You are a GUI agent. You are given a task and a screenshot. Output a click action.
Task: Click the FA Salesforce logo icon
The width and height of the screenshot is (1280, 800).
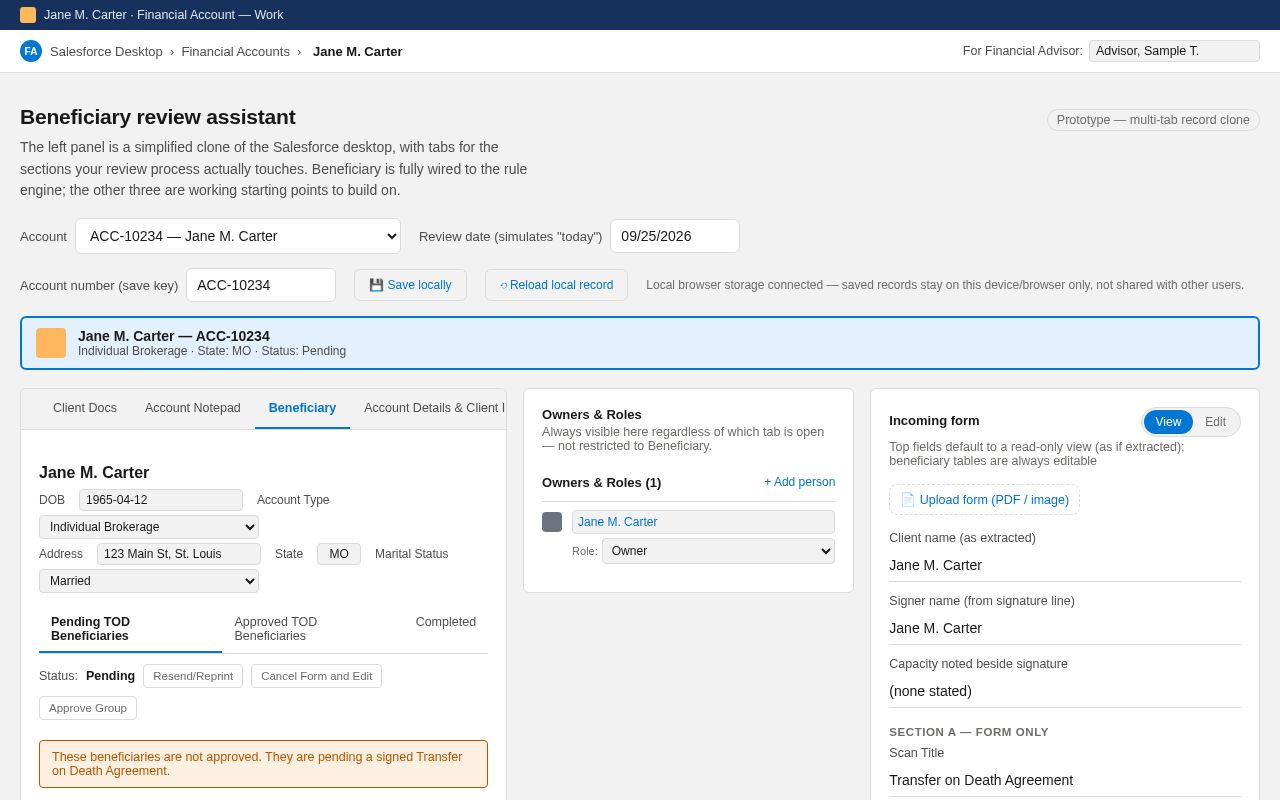pos(31,51)
